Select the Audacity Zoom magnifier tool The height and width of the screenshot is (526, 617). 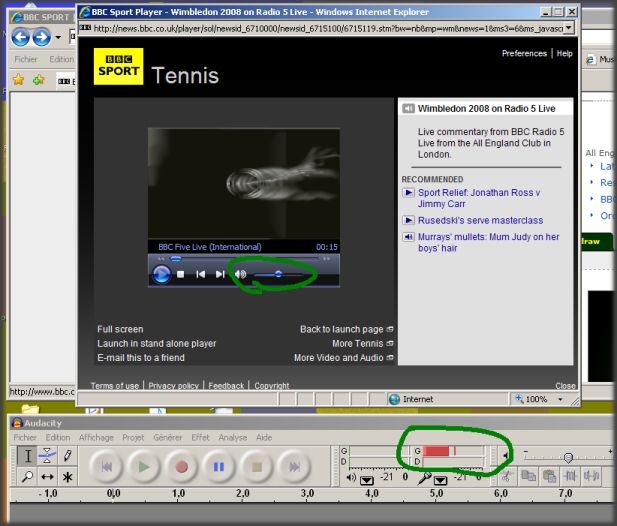tap(28, 477)
